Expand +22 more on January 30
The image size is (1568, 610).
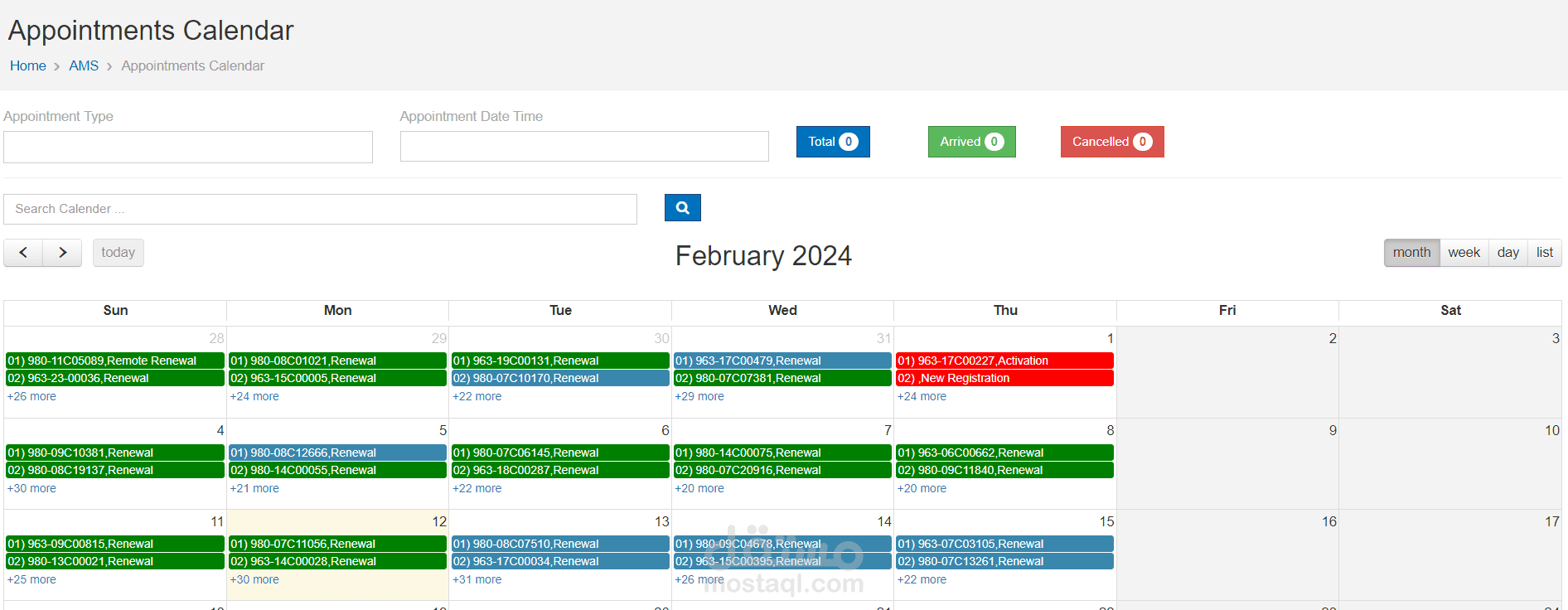(477, 396)
